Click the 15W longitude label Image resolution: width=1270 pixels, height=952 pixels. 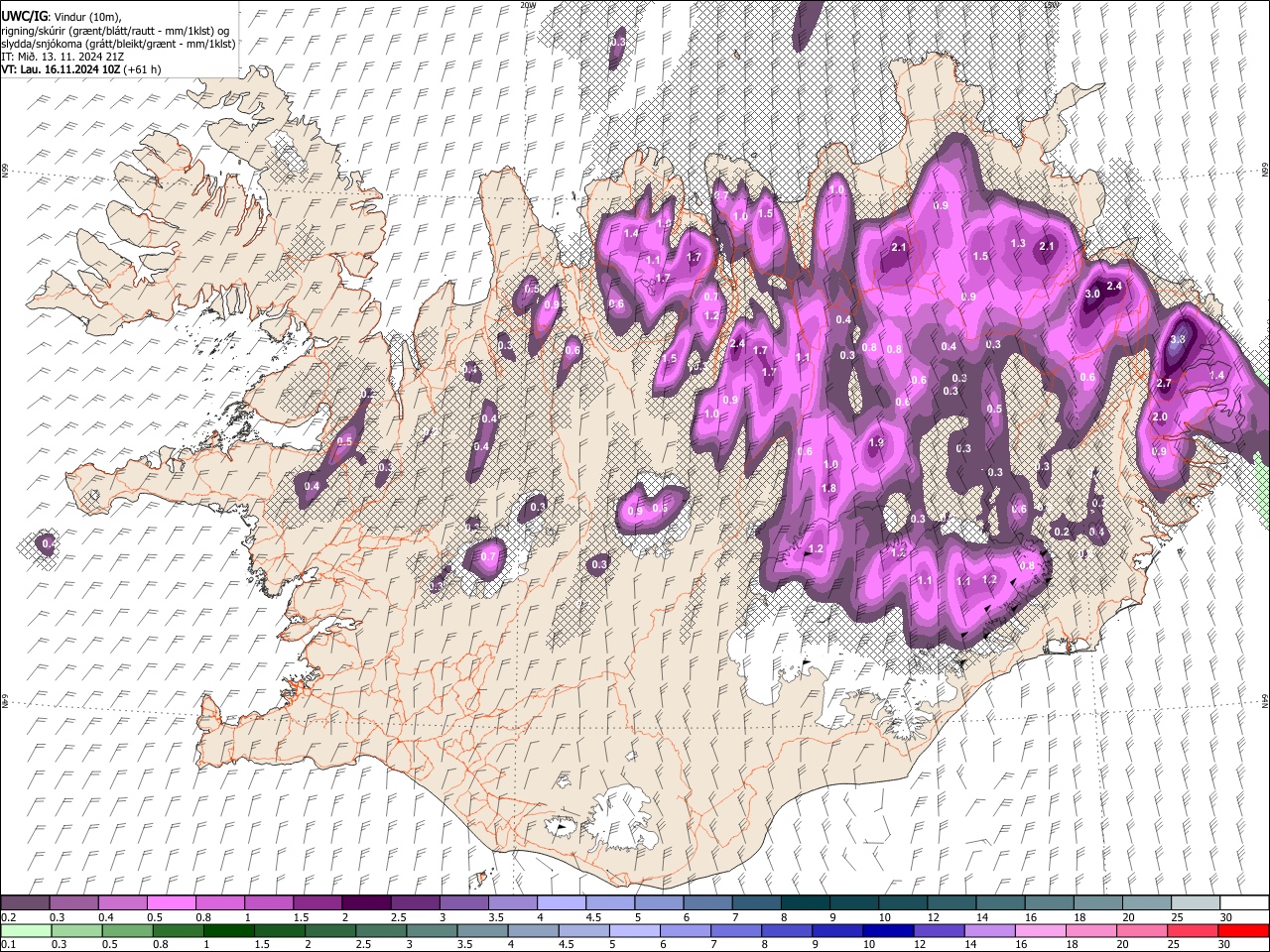pyautogui.click(x=1052, y=5)
